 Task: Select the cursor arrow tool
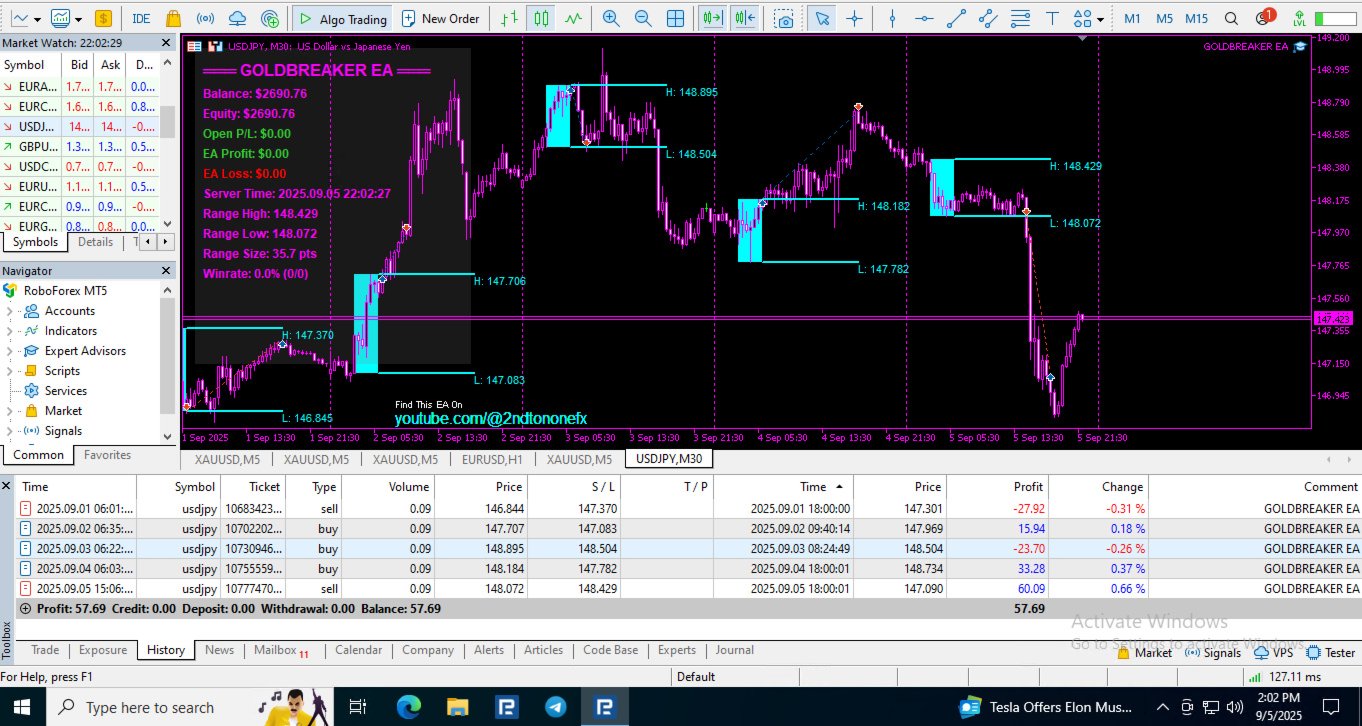click(x=822, y=18)
